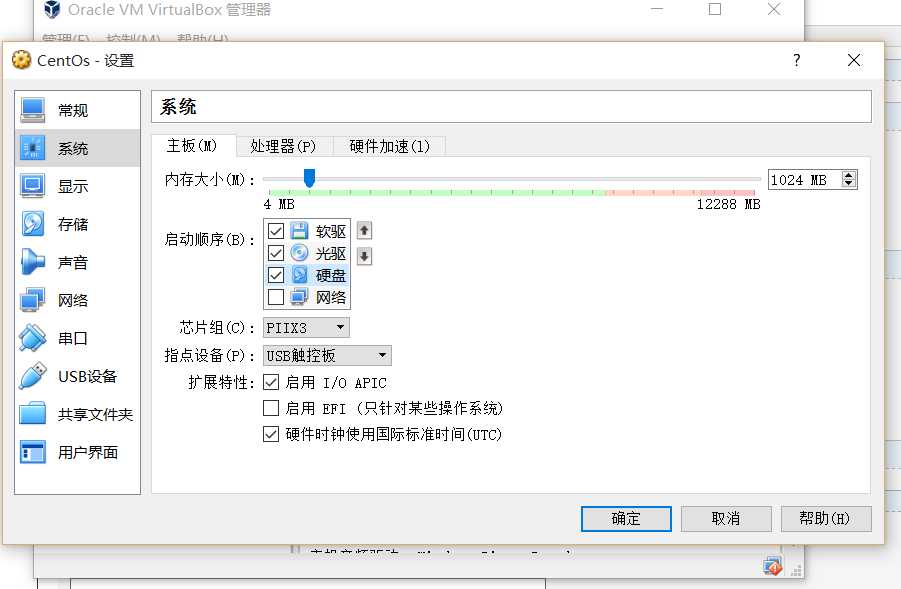Maximize the VirtualBox manager window
Viewport: 901px width, 589px height.
[715, 9]
